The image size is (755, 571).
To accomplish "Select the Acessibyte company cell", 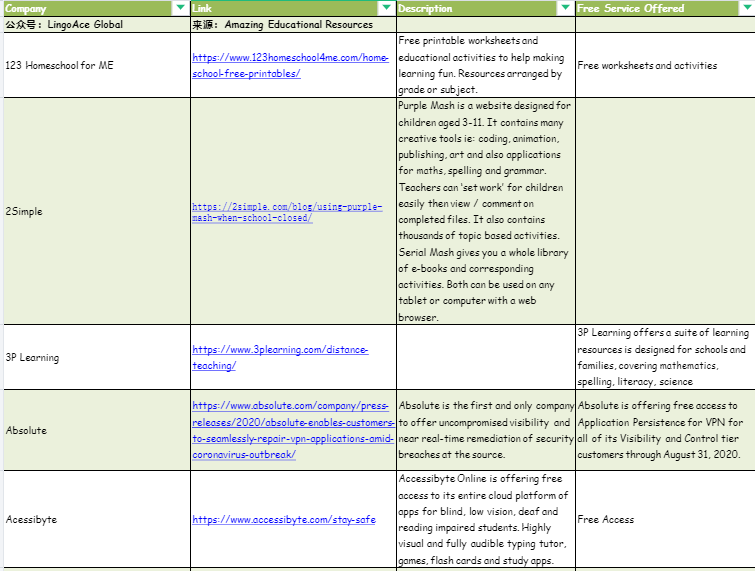I will pyautogui.click(x=97, y=519).
